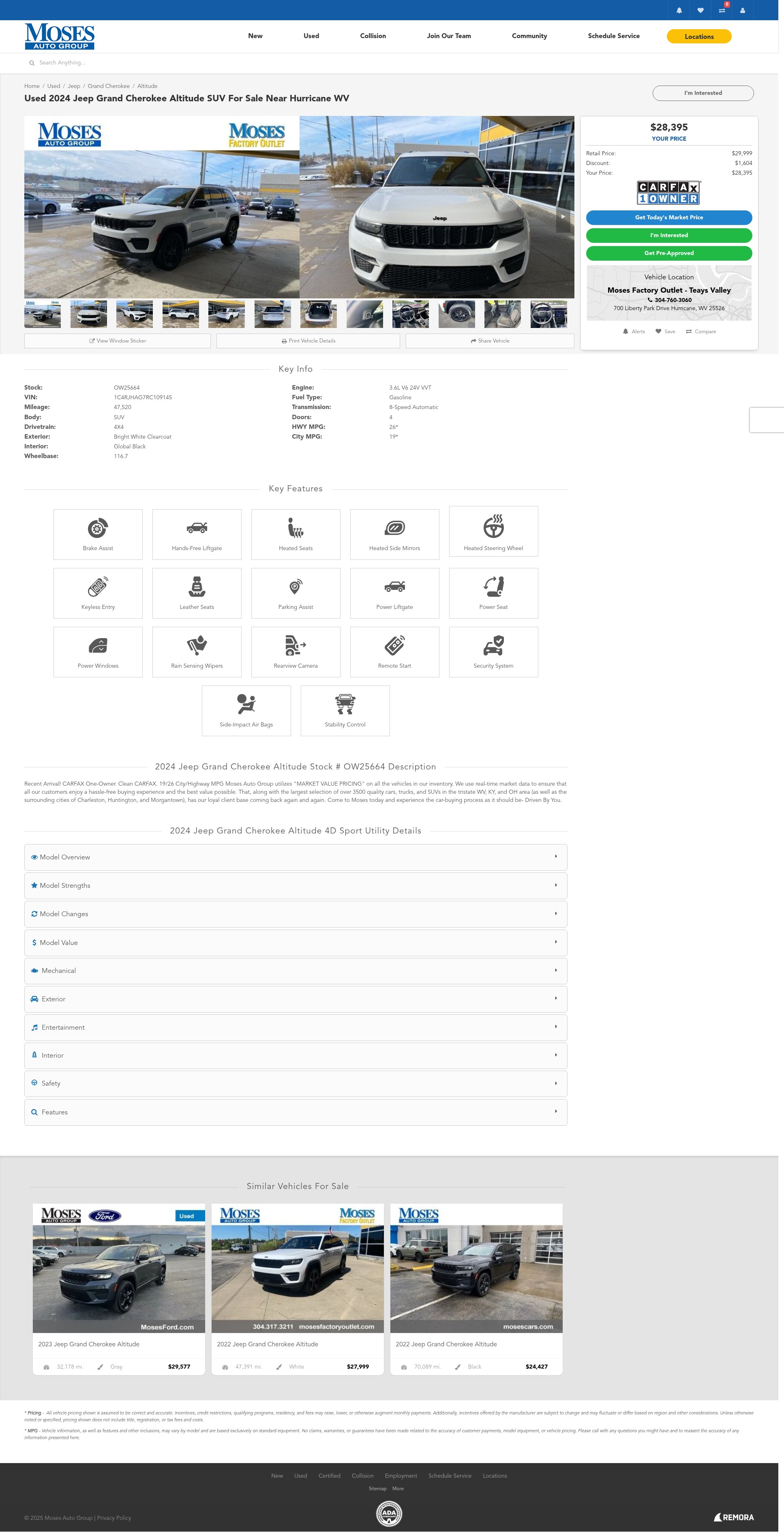Image resolution: width=784 pixels, height=1532 pixels.
Task: Open the favorites heart icon in top bar
Action: (x=700, y=10)
